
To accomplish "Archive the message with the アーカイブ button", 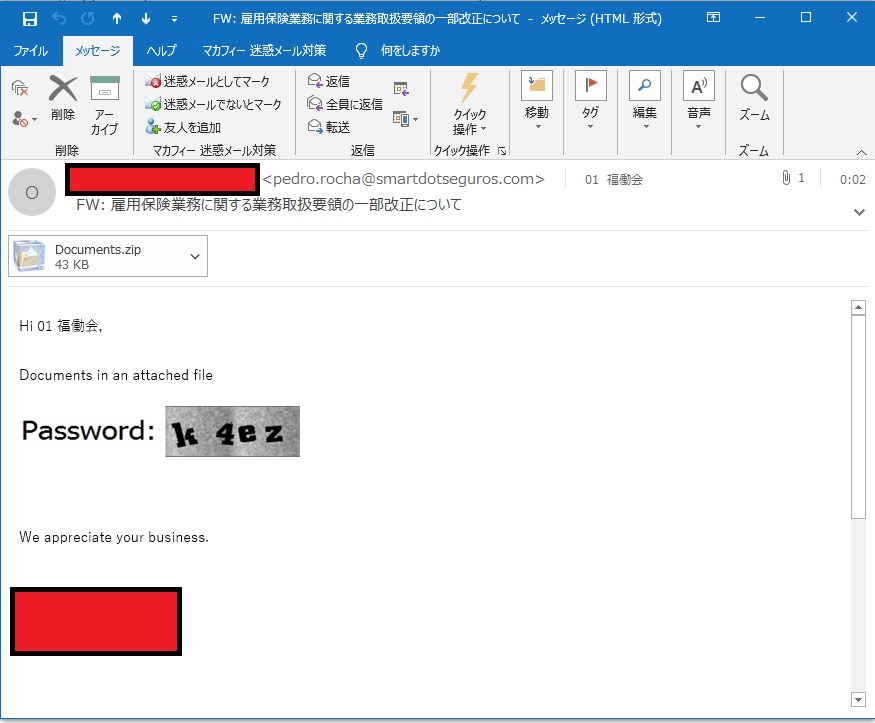I will 105,103.
